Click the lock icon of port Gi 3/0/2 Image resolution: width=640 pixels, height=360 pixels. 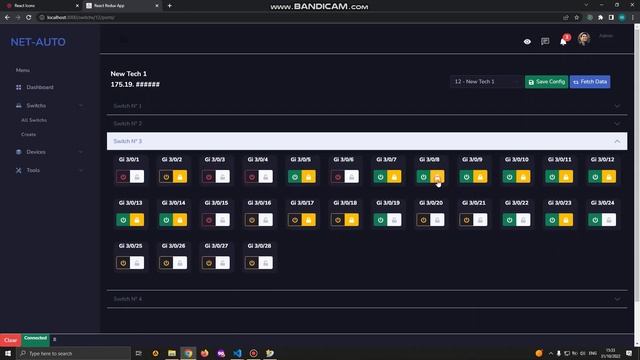click(x=180, y=177)
